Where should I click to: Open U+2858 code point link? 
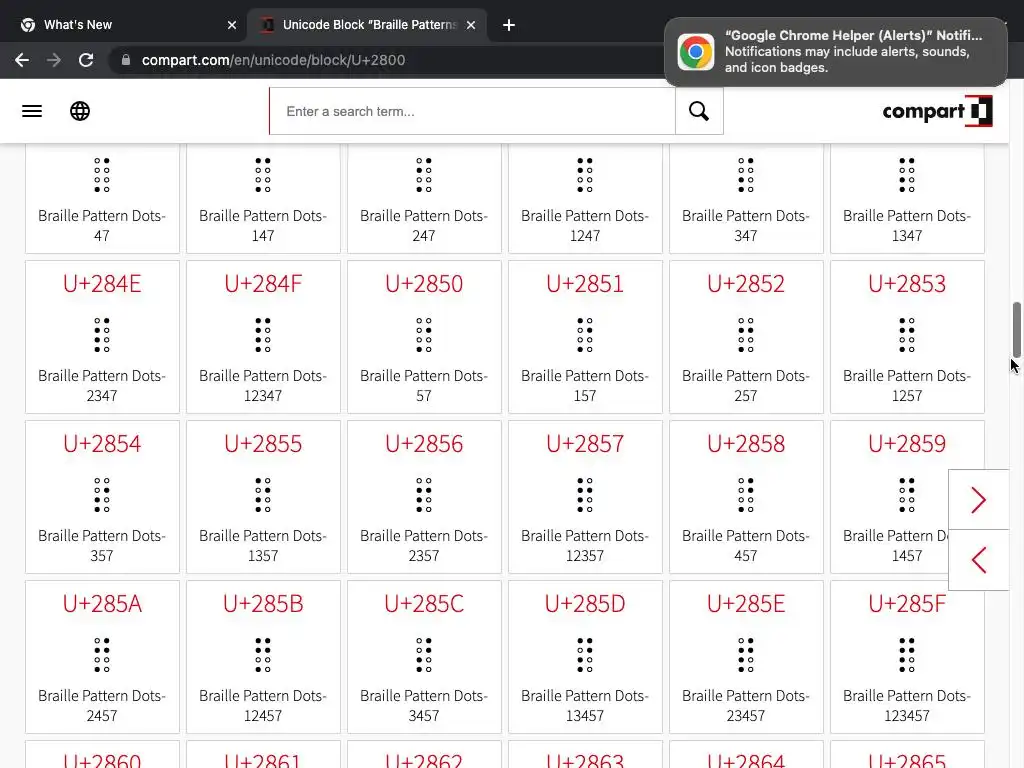point(746,444)
